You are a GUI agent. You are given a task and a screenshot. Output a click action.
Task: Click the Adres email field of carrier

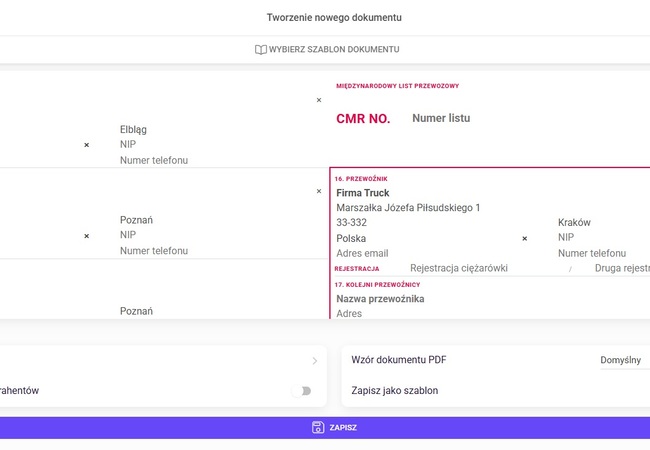click(420, 254)
